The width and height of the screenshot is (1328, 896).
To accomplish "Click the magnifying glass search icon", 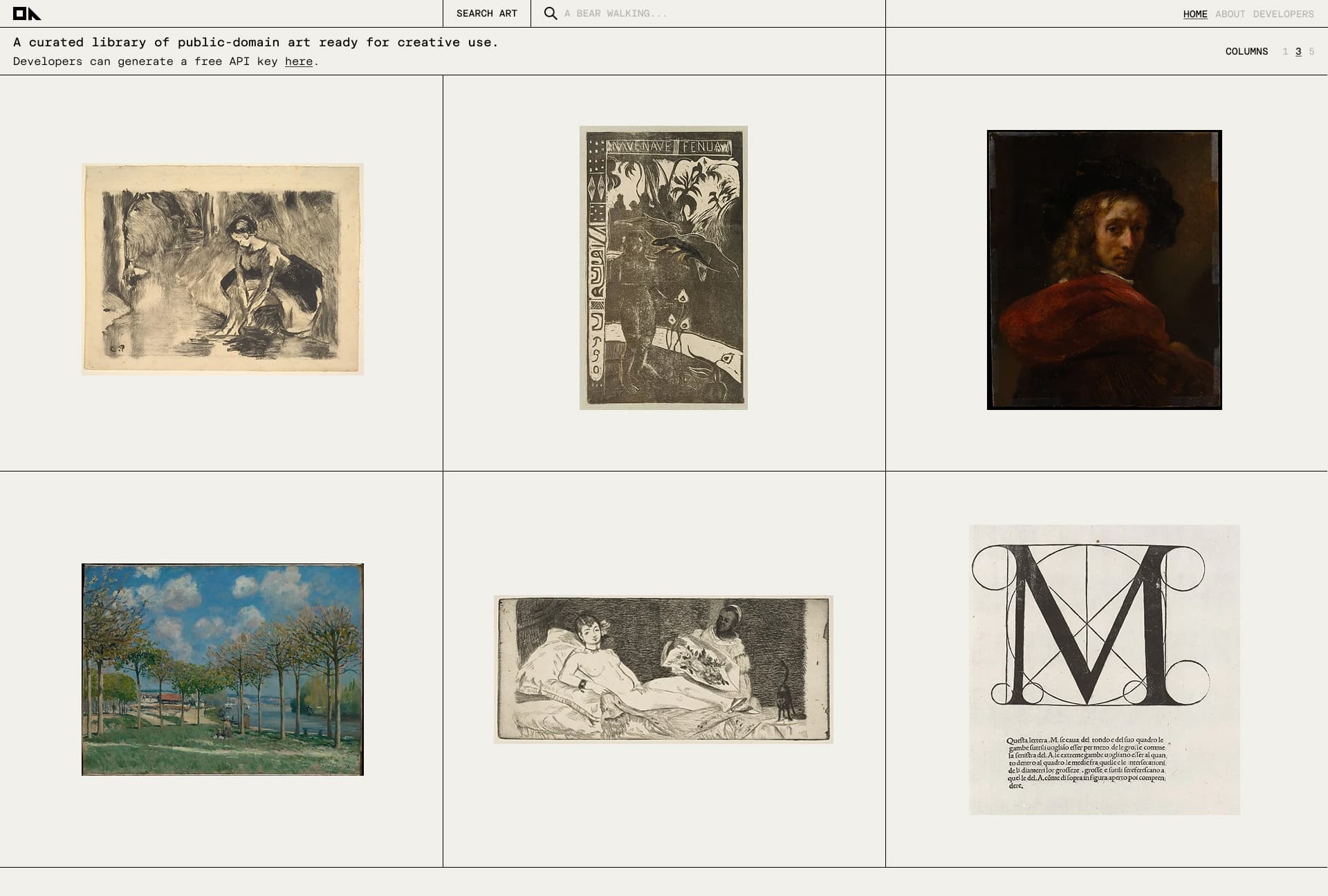I will pyautogui.click(x=550, y=13).
